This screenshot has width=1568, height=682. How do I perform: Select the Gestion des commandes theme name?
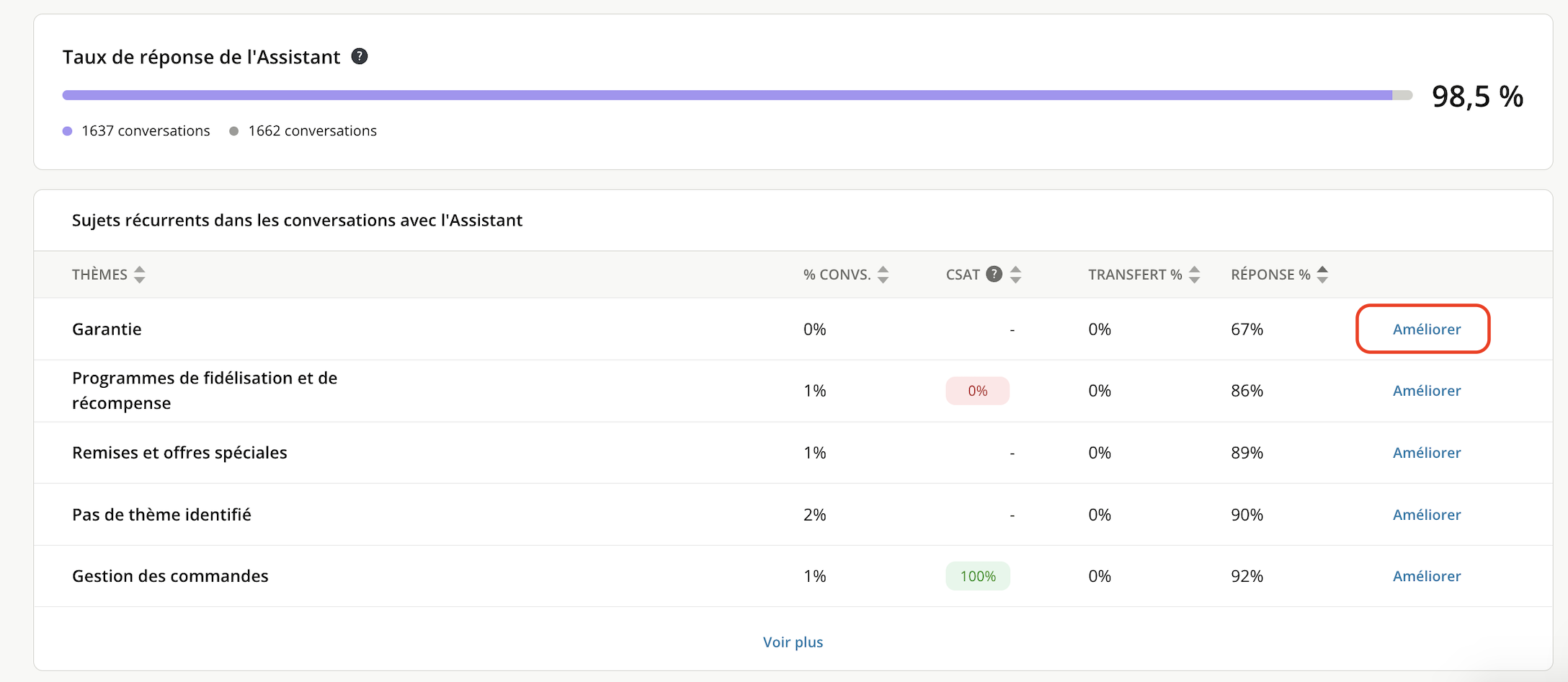coord(170,576)
